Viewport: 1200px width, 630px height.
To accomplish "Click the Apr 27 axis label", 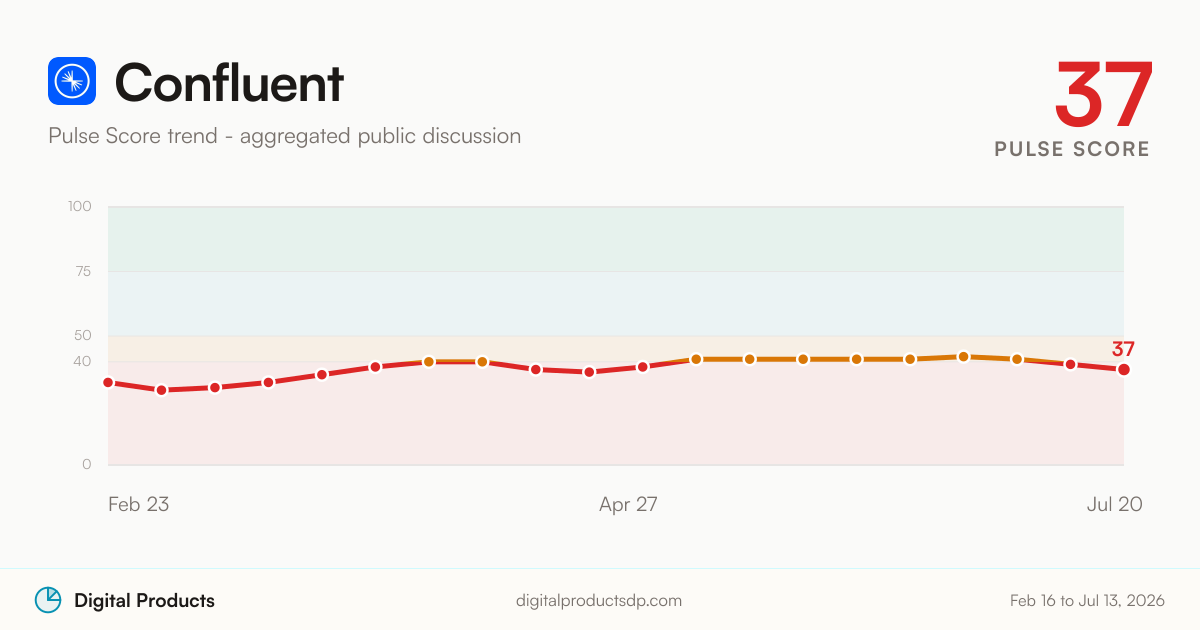I will (628, 504).
